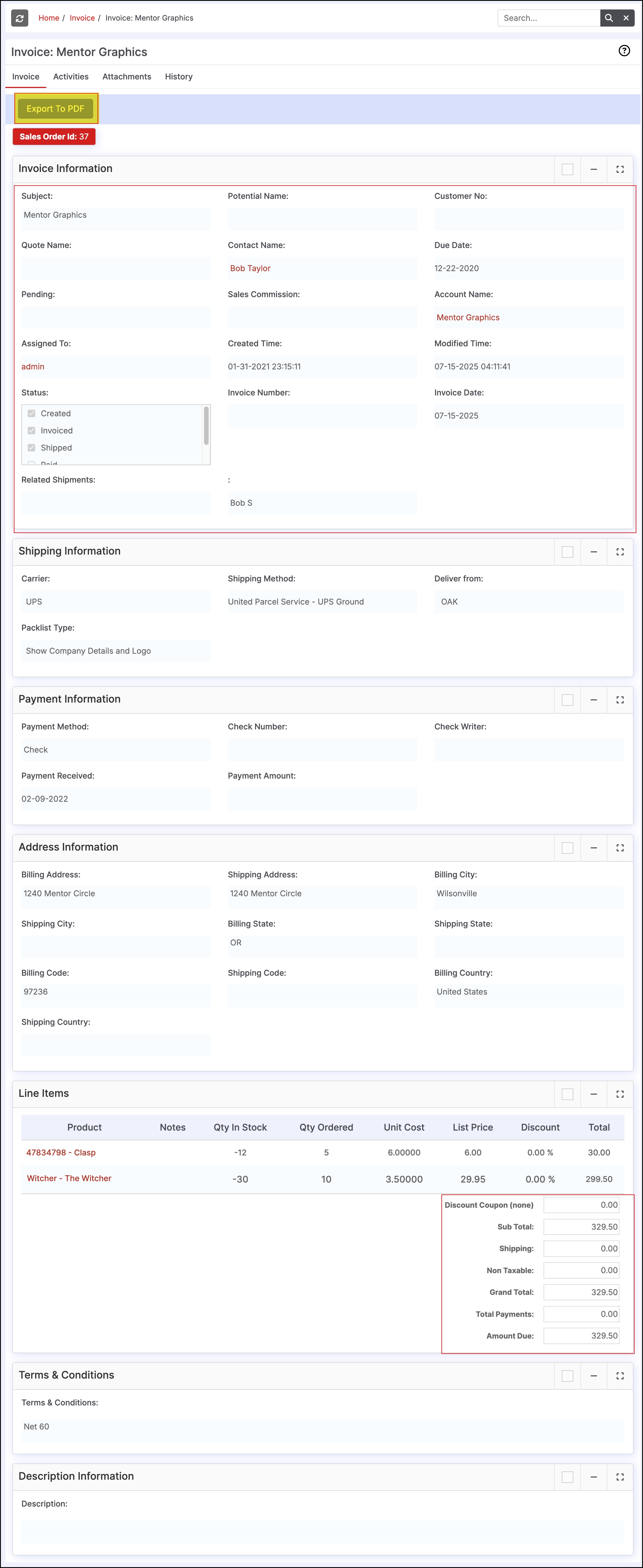Click the Qty Ordered column header

pos(326,1127)
